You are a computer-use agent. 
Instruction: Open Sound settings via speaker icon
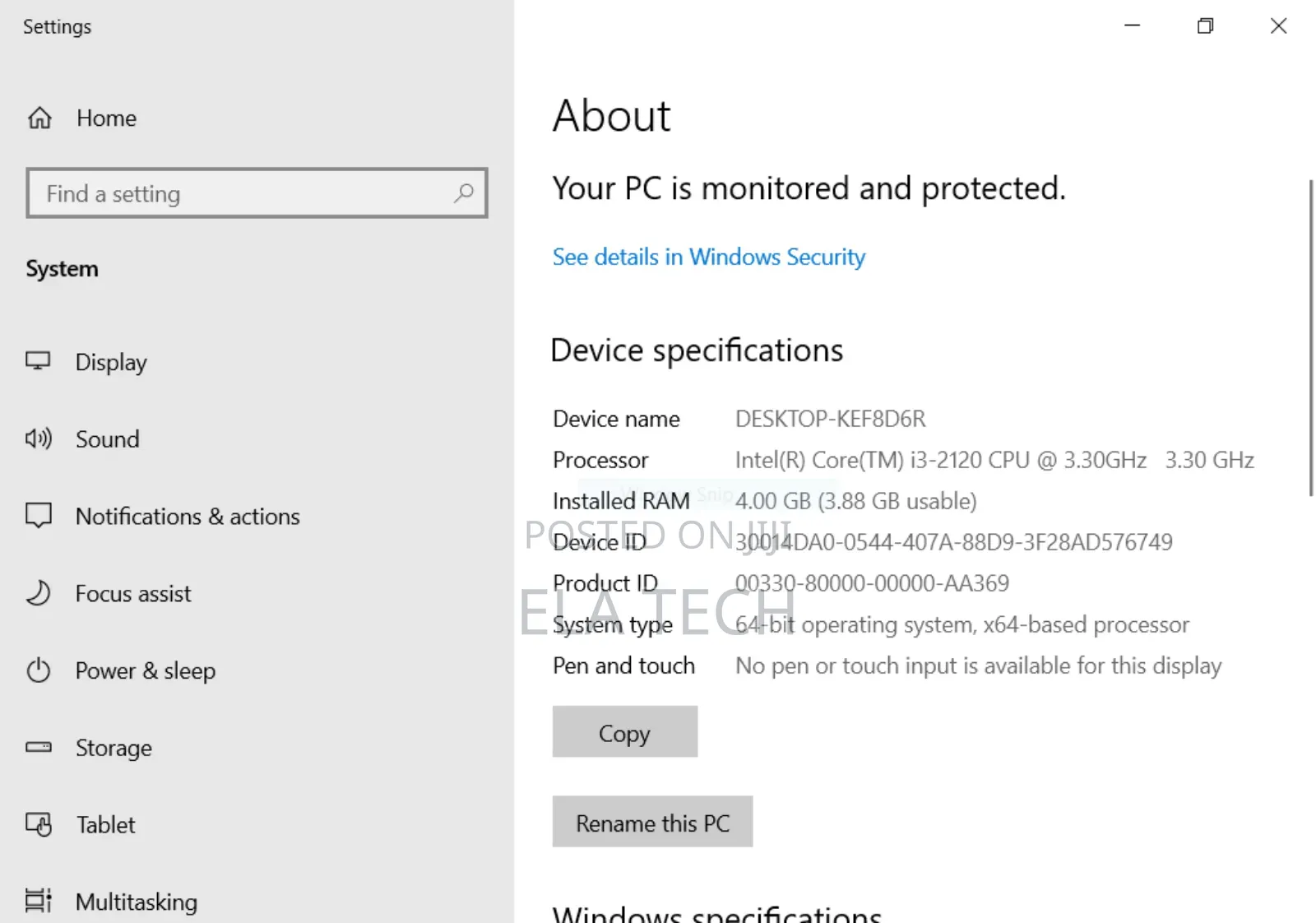(38, 438)
